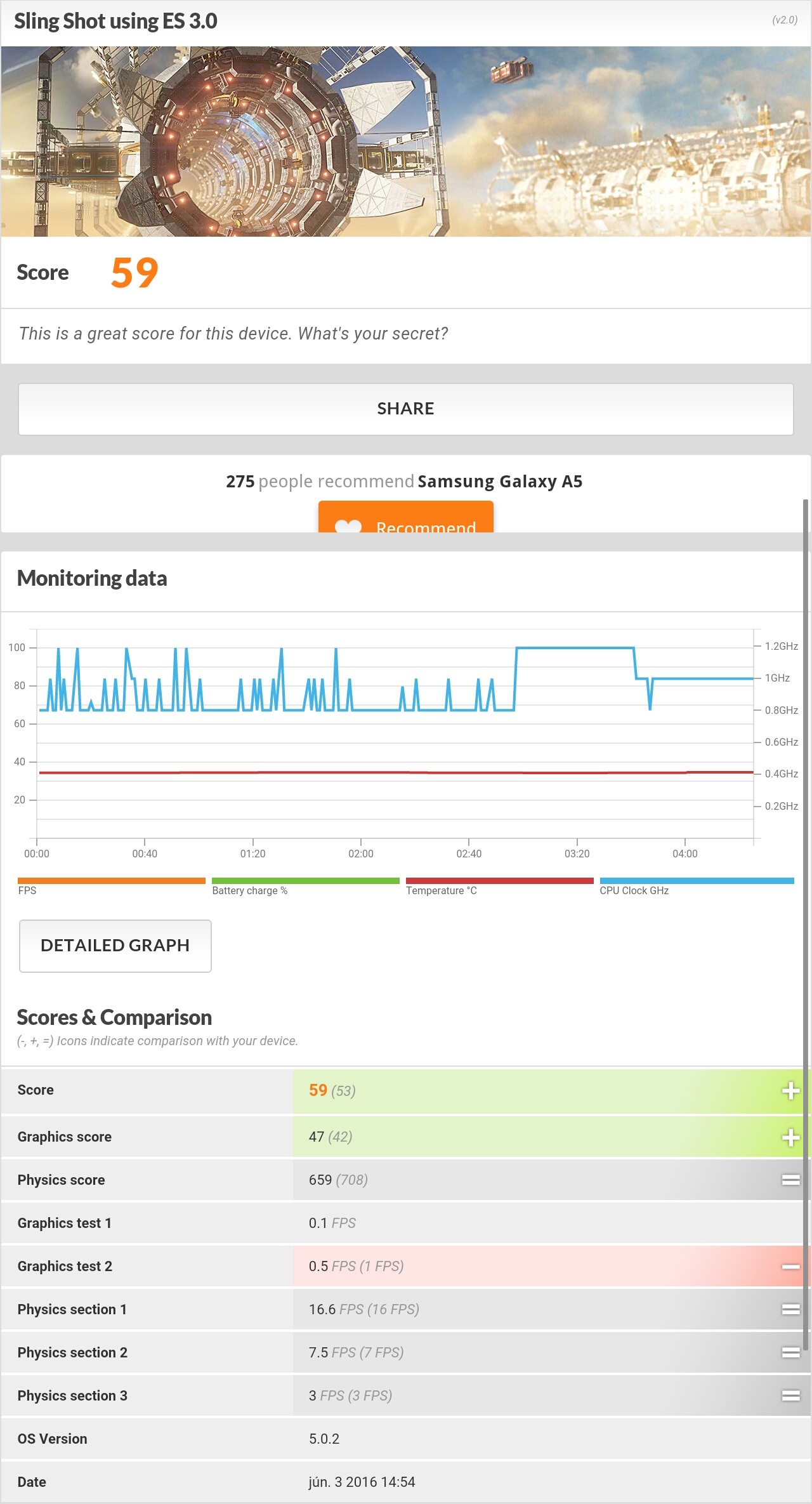Select the CPU Clock GHz blue legend bar
Image resolution: width=812 pixels, height=1504 pixels.
point(697,881)
